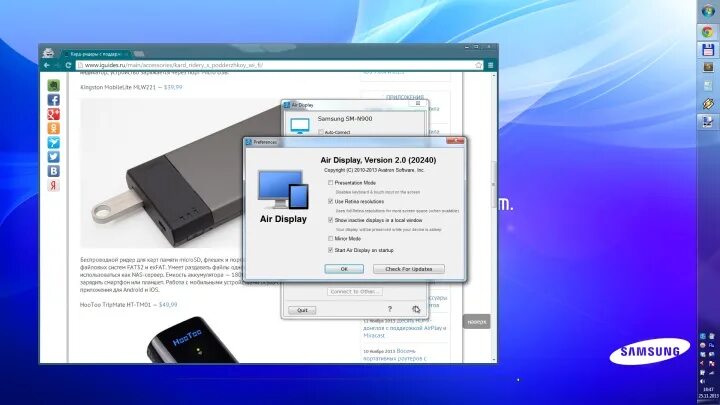Share page on VKontakte
This screenshot has width=720, height=405.
click(x=53, y=171)
